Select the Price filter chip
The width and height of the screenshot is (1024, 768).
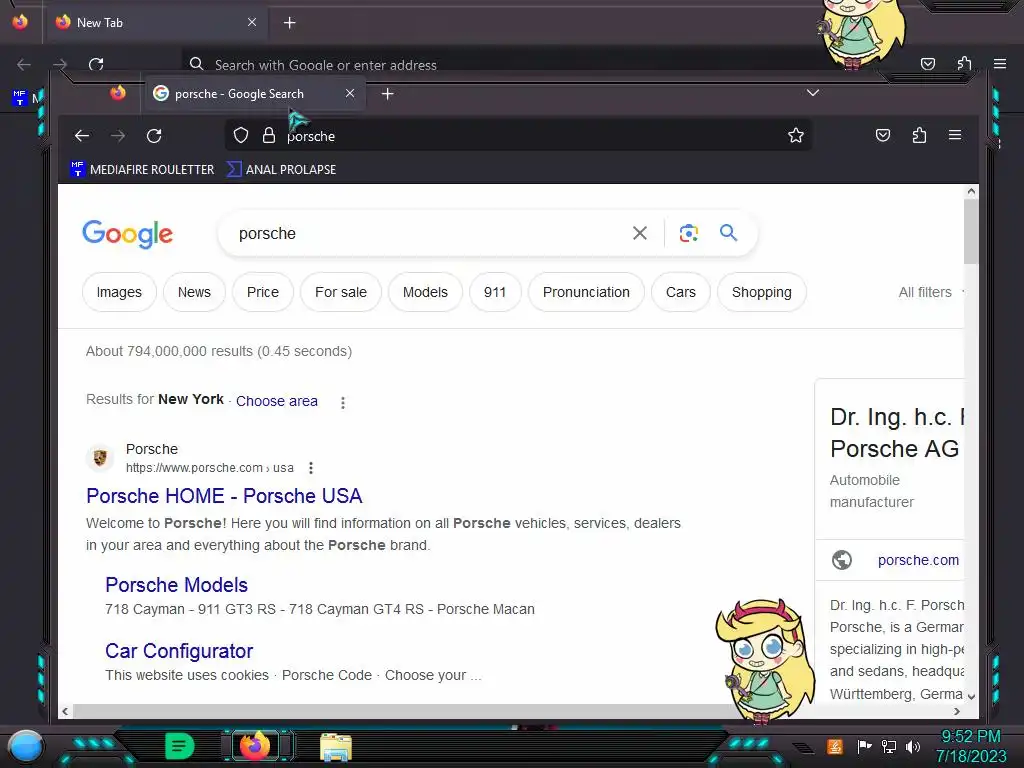click(x=263, y=292)
